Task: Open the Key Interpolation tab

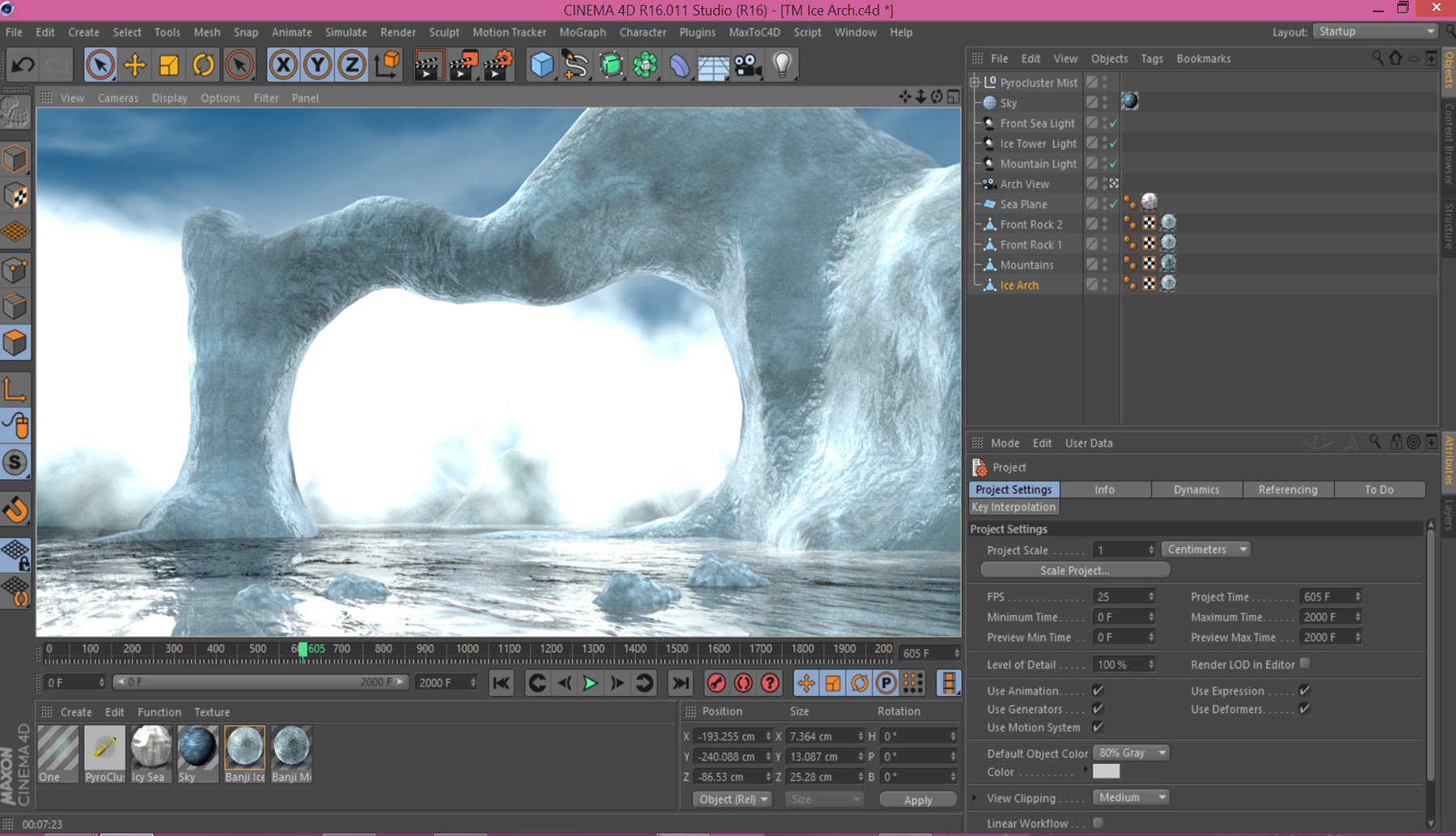Action: click(1014, 507)
